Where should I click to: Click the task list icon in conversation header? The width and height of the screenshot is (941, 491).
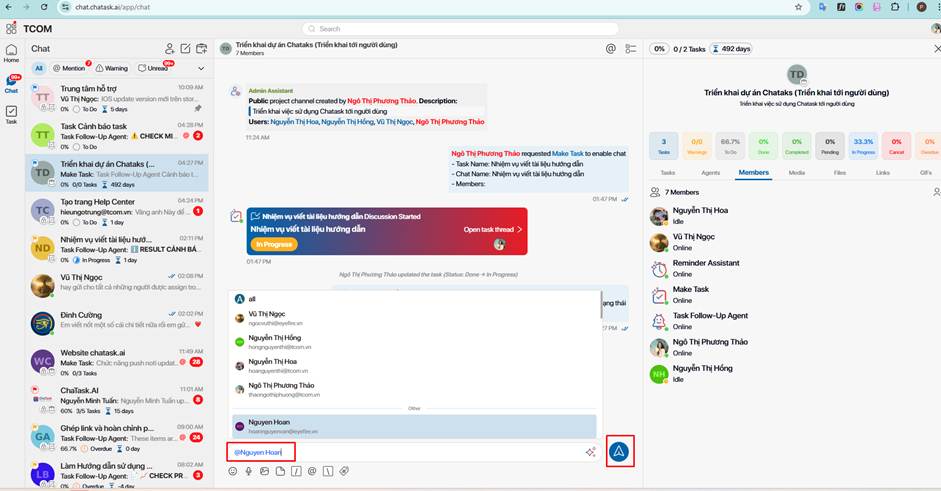pyautogui.click(x=631, y=49)
